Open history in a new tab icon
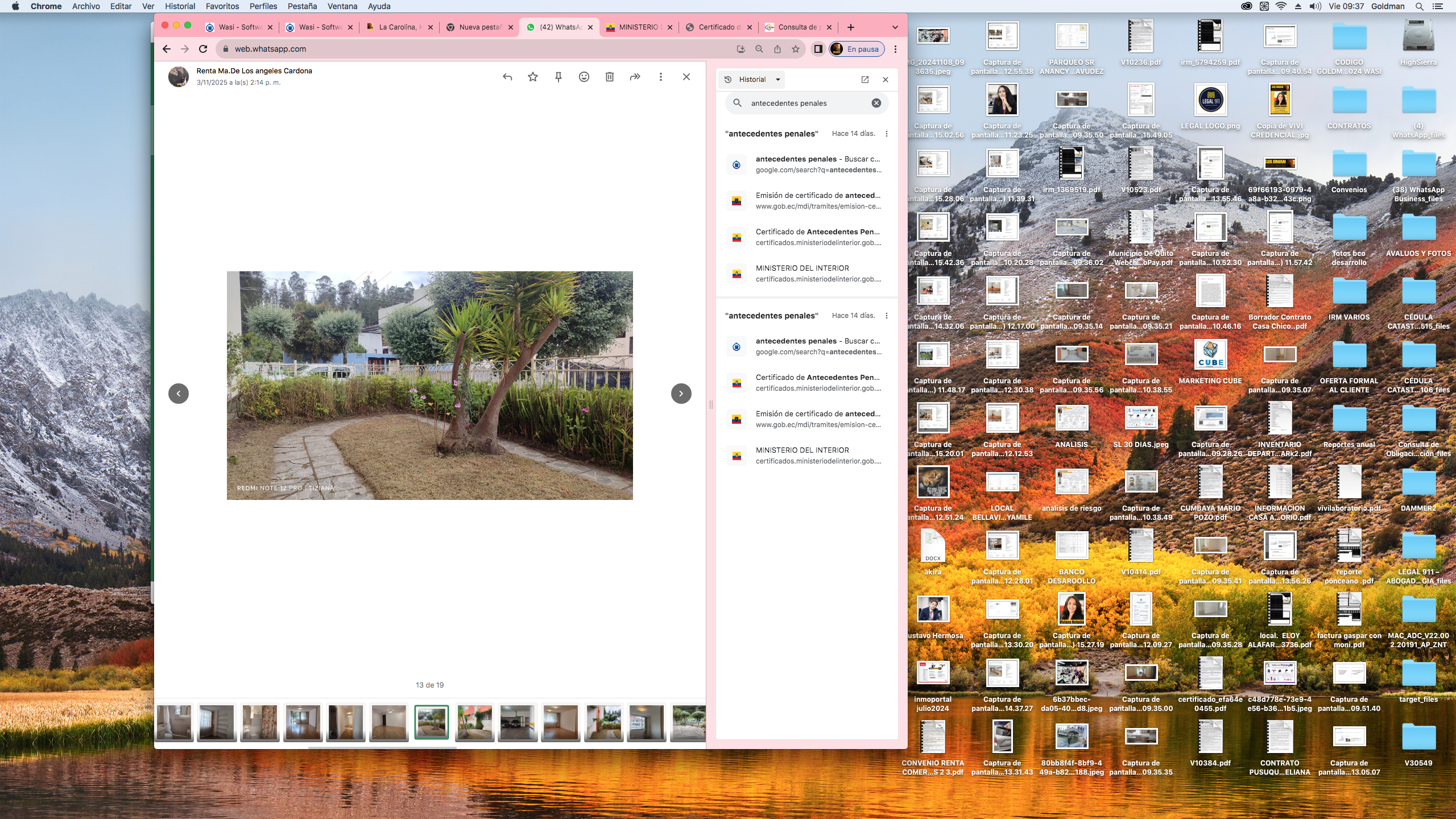 (865, 80)
